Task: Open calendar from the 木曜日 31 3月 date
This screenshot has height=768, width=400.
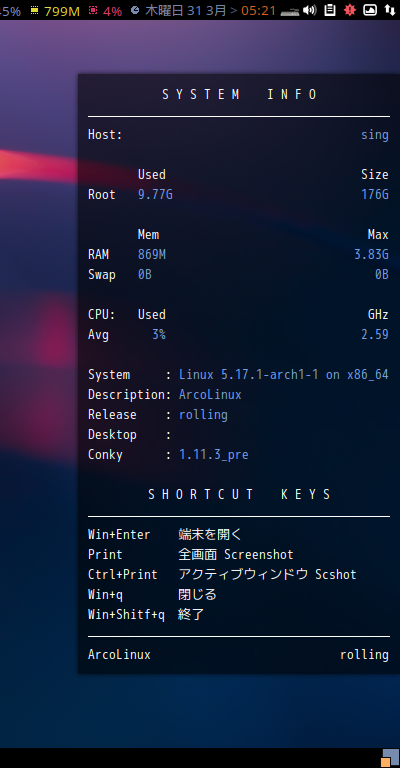Action: [186, 10]
